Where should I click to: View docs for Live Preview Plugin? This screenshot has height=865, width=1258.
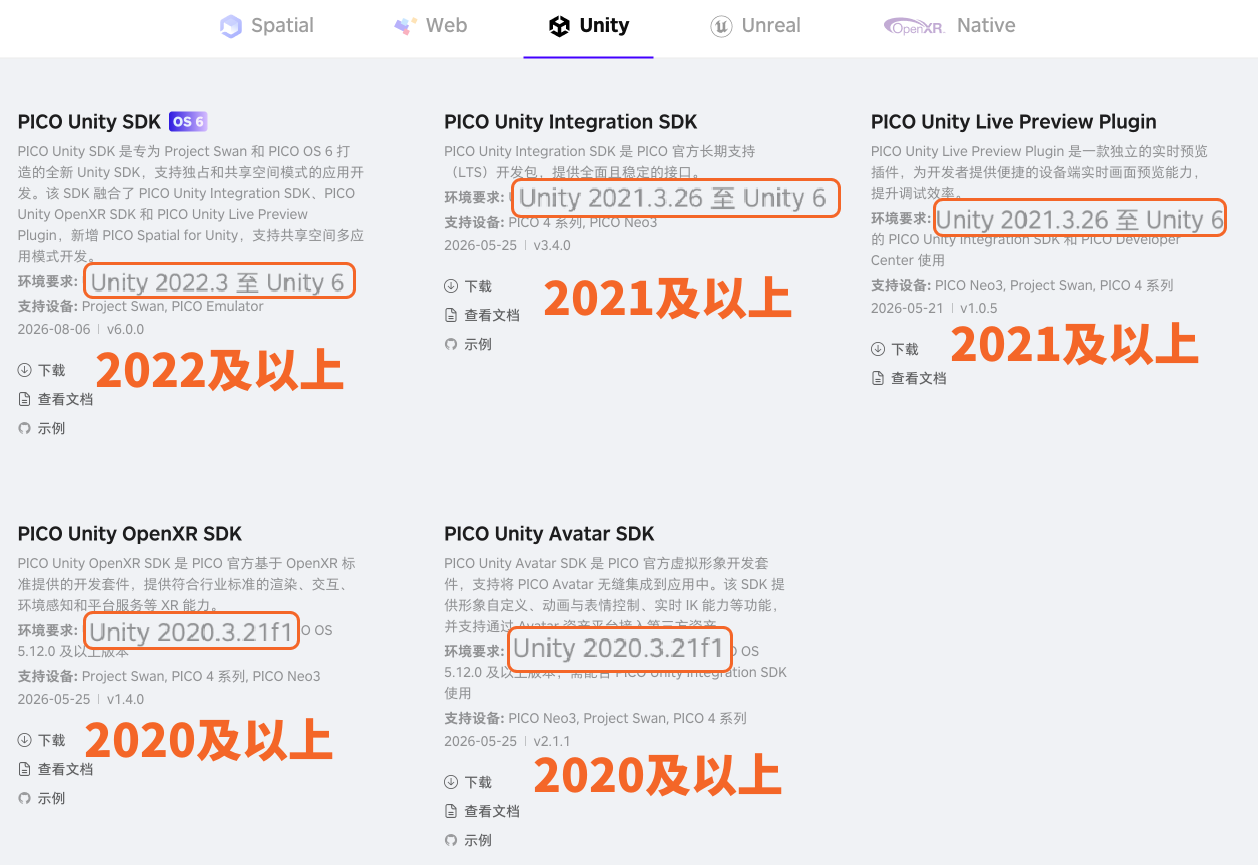909,378
